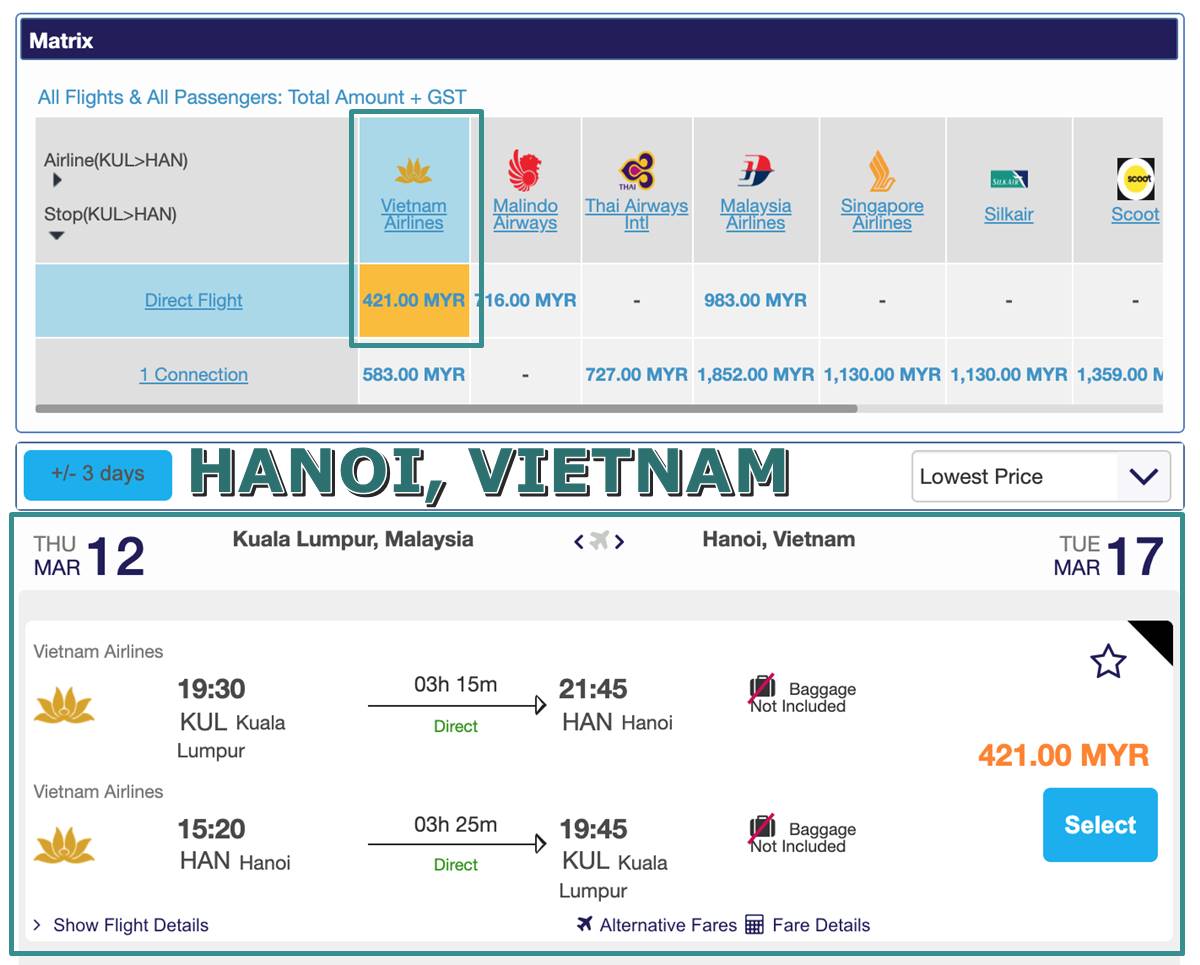Image resolution: width=1200 pixels, height=965 pixels.
Task: Click the 03h 15m flight duration
Action: pyautogui.click(x=456, y=685)
